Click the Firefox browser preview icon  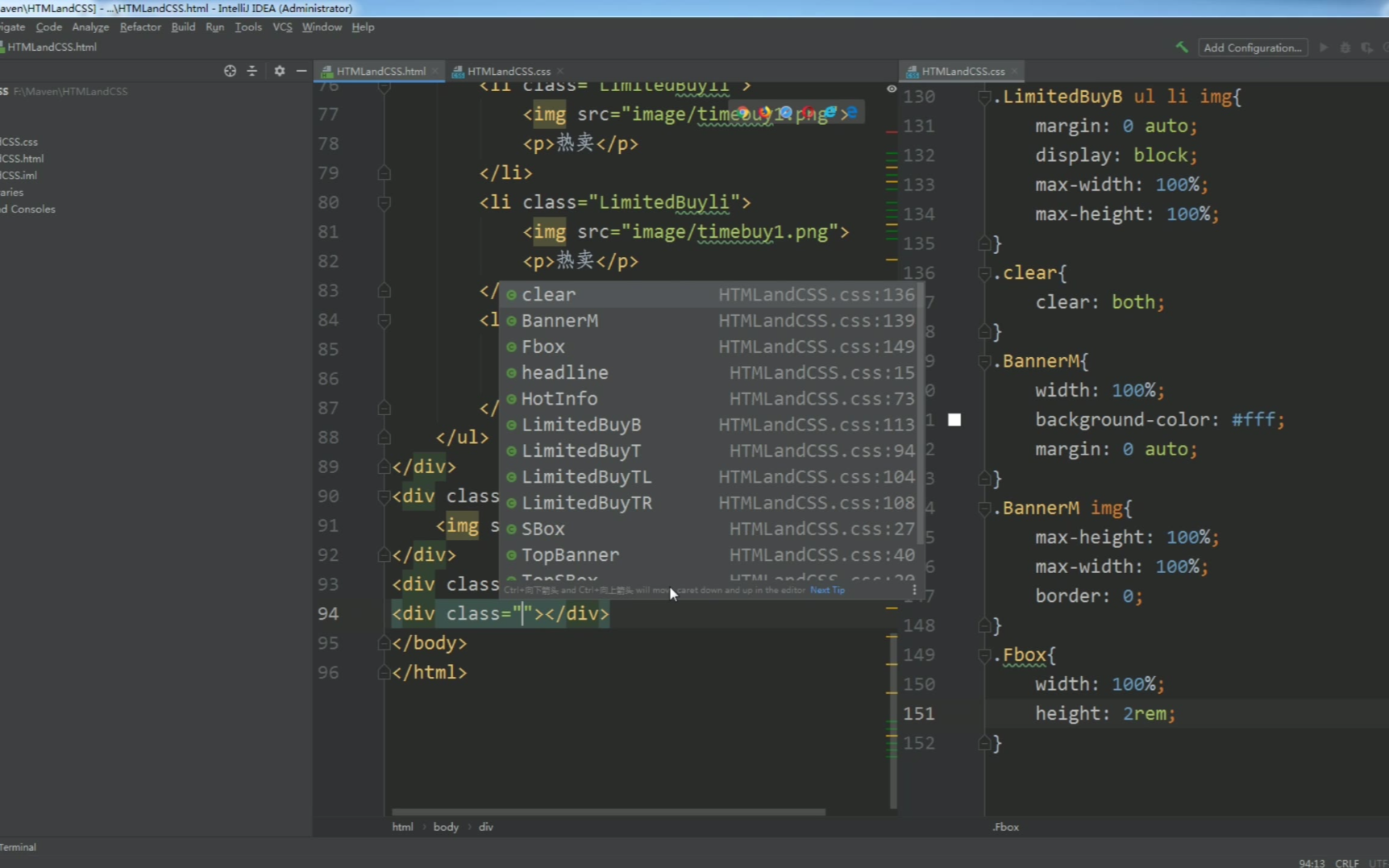[x=764, y=113]
